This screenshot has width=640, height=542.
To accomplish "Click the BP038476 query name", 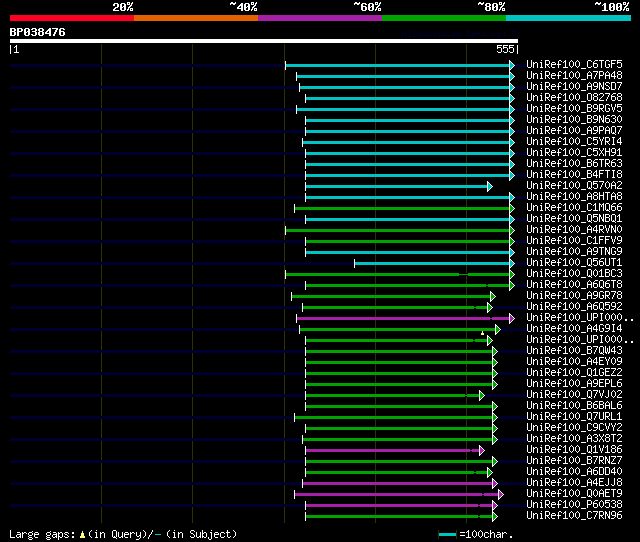I will pos(37,32).
